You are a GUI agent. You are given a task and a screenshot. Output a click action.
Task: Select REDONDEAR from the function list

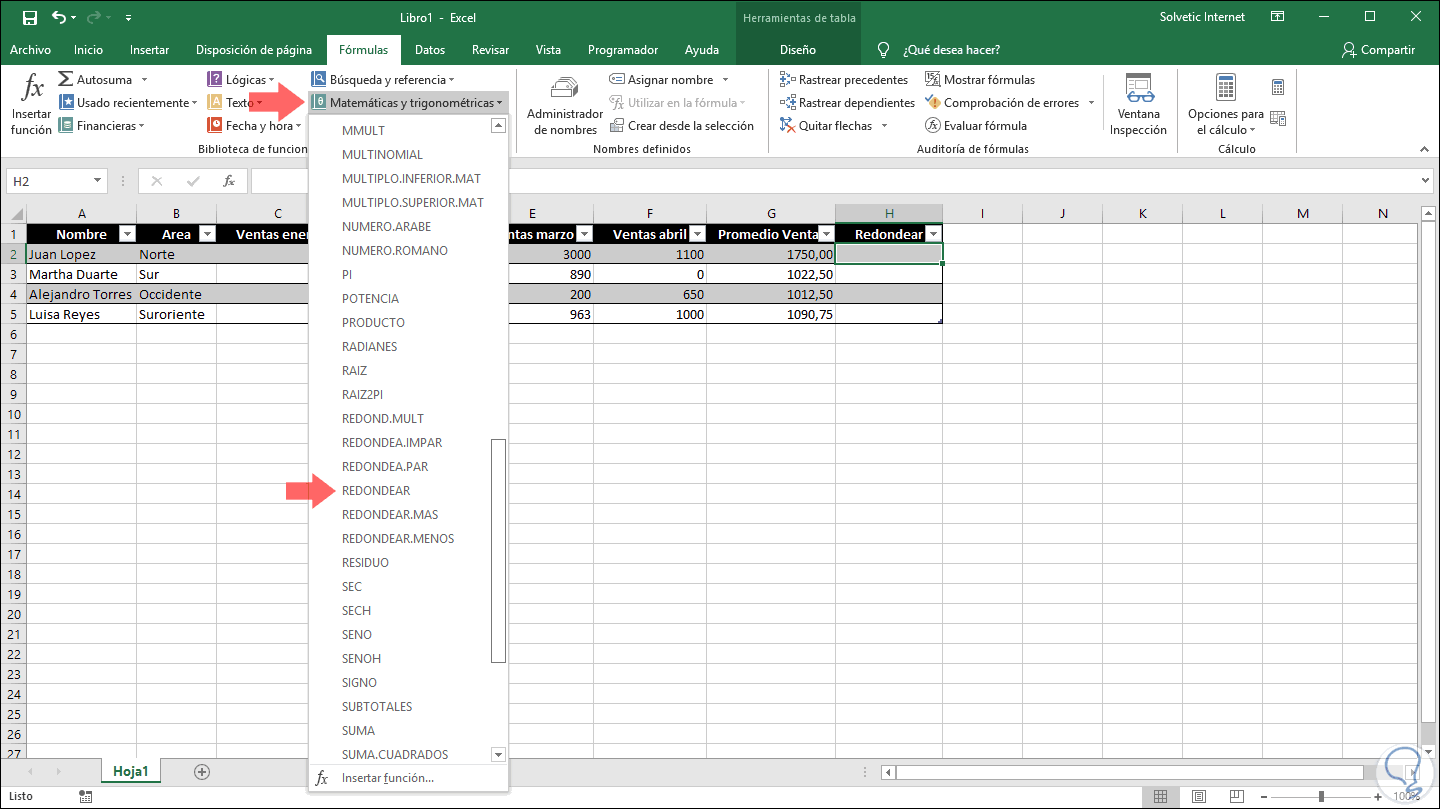tap(376, 491)
